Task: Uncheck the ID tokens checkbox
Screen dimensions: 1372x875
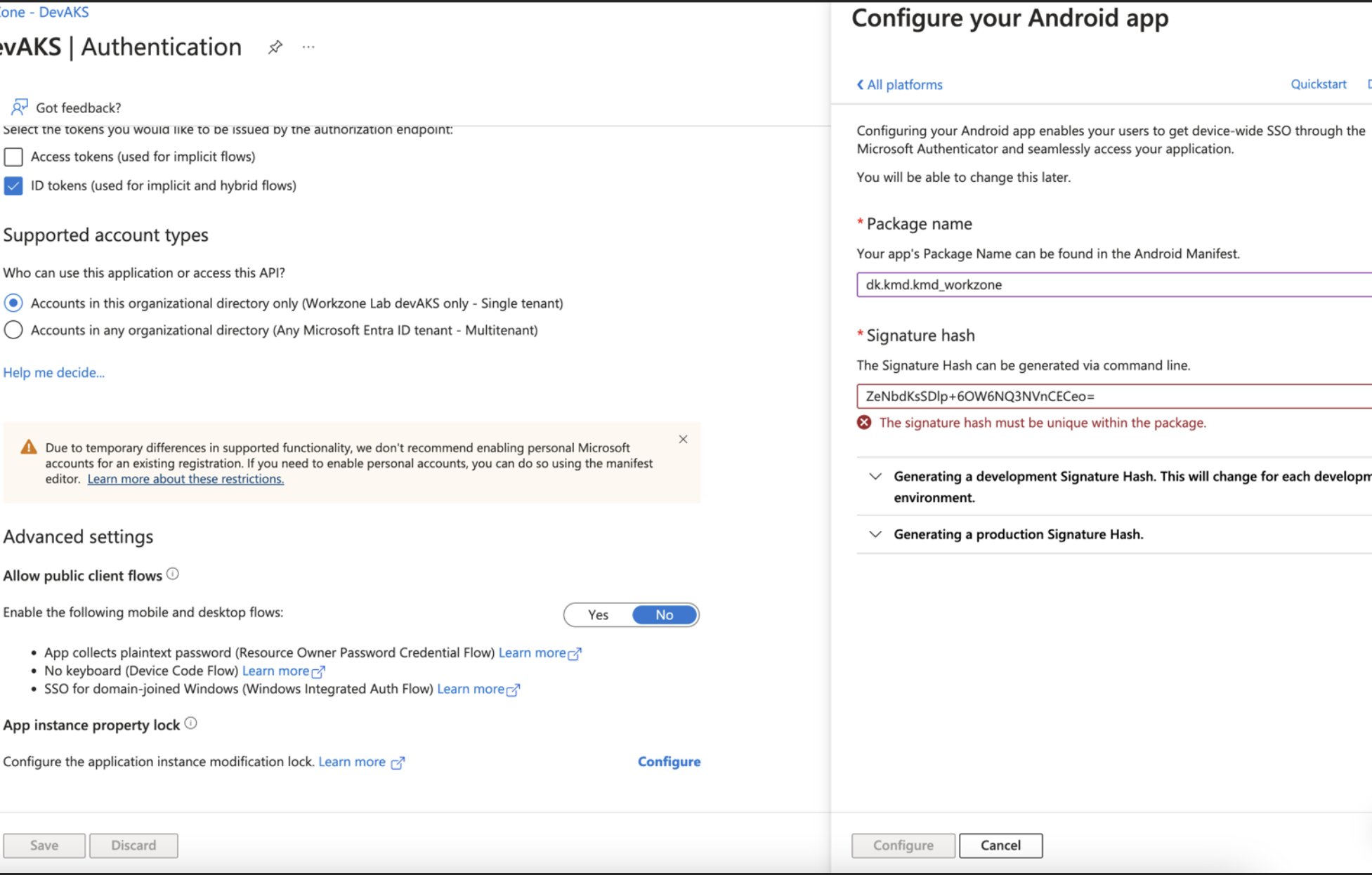Action: click(x=13, y=185)
